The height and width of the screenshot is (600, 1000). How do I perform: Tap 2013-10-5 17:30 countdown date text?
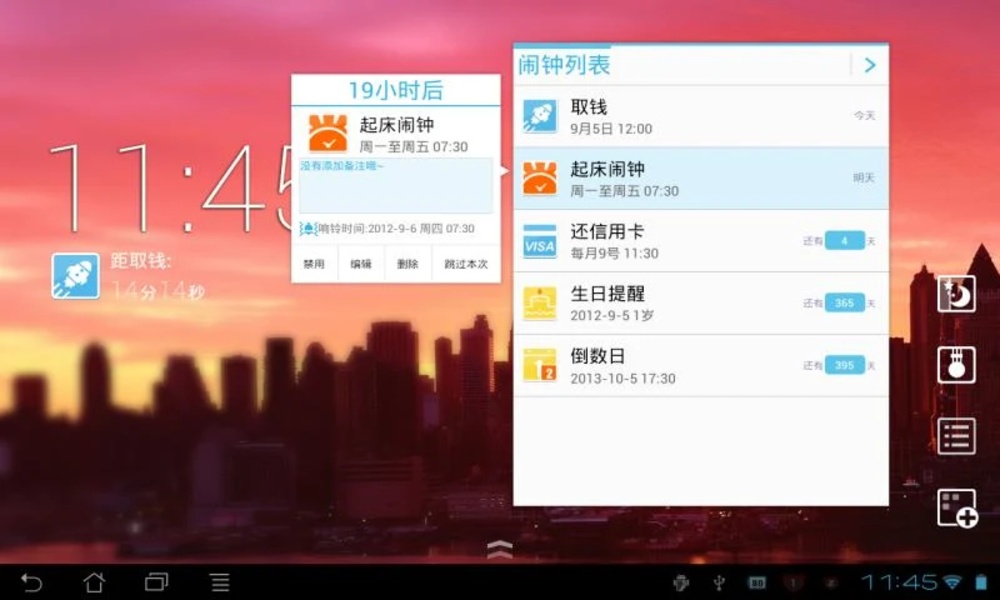622,378
